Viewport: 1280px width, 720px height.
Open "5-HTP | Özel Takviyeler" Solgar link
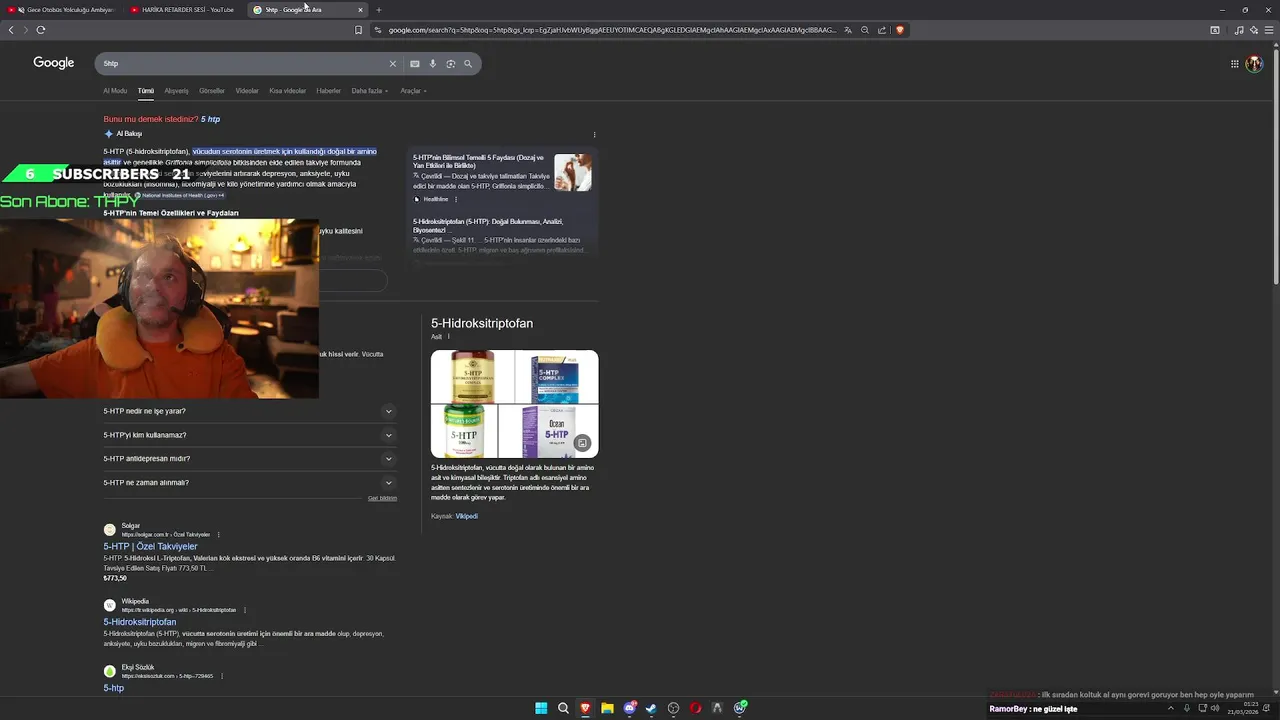coord(150,547)
